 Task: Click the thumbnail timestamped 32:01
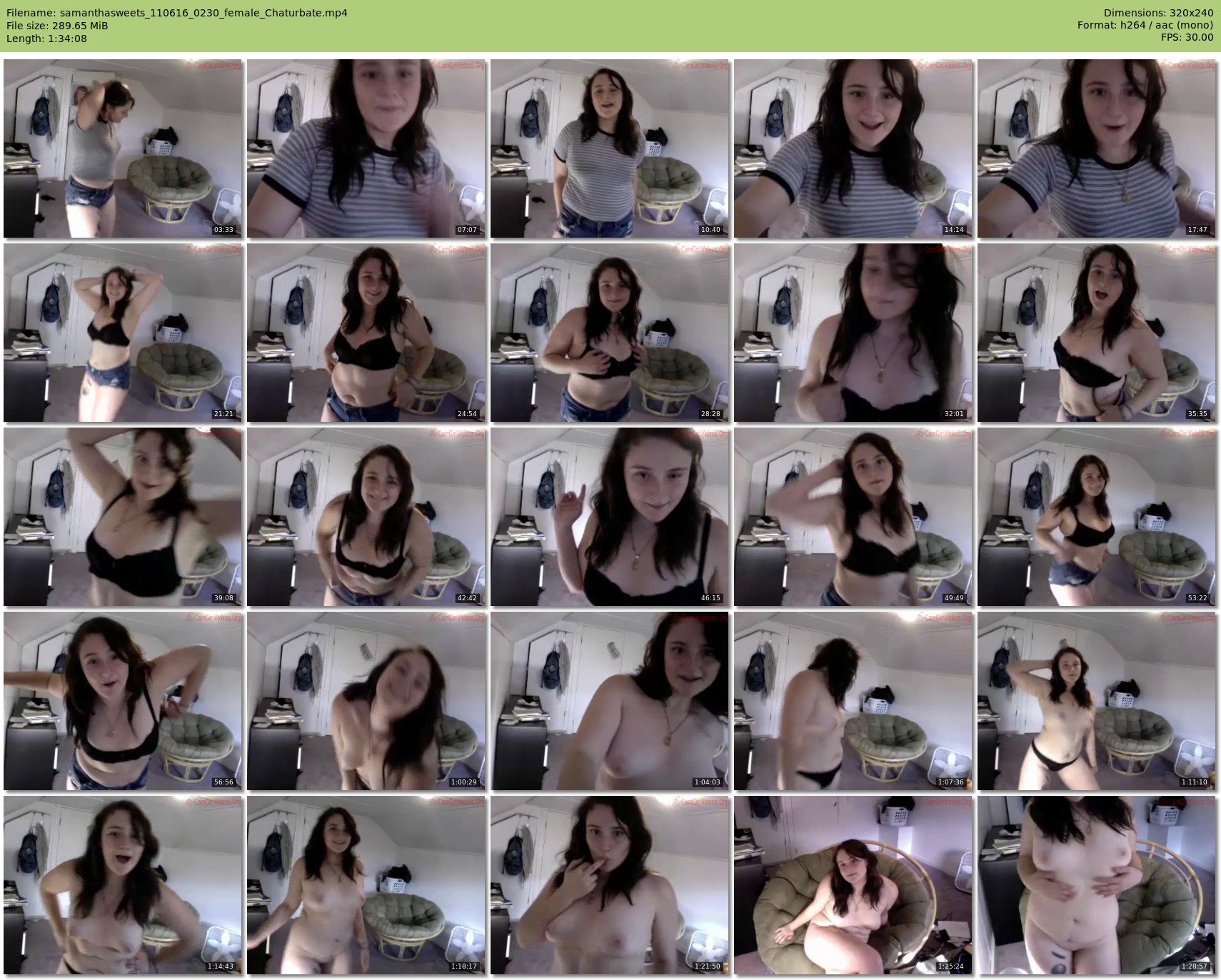click(x=853, y=333)
